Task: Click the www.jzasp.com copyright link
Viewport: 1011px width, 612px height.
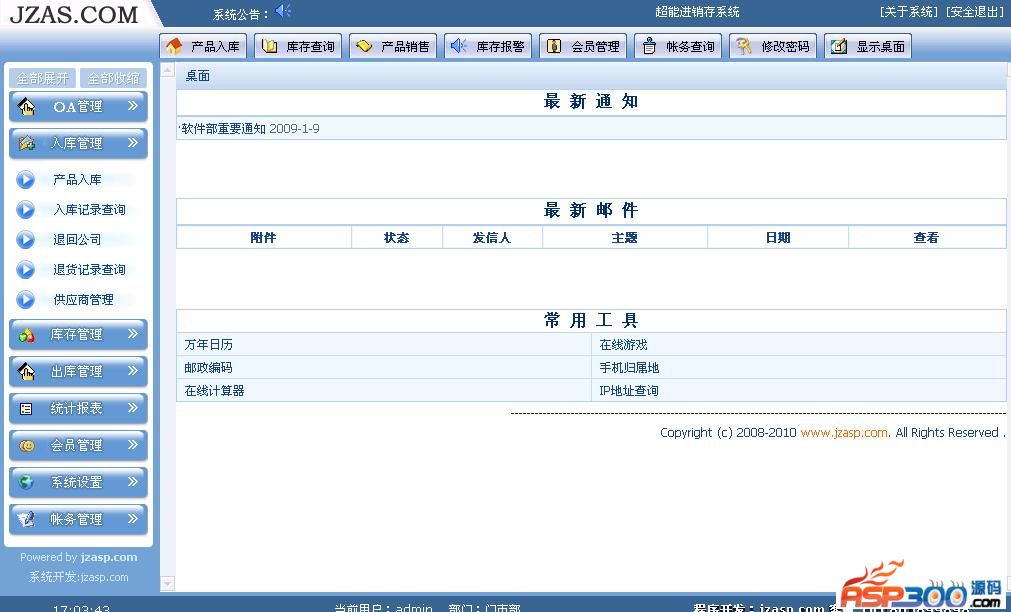Action: 844,433
